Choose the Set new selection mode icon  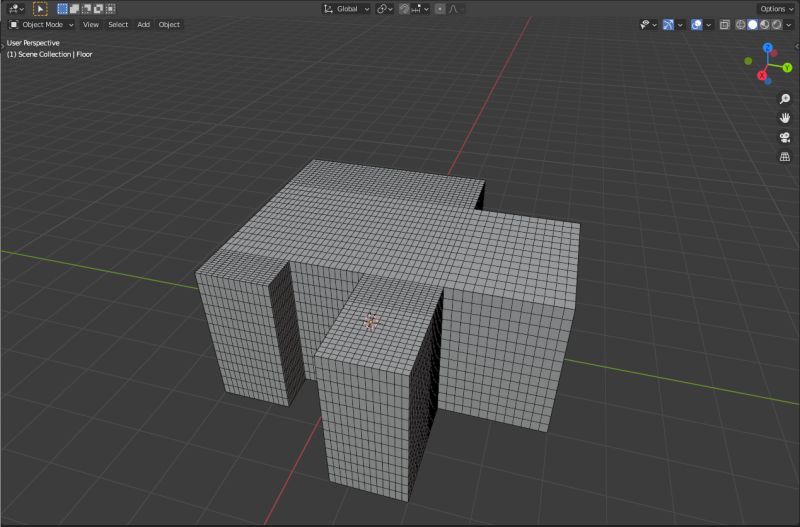click(62, 9)
